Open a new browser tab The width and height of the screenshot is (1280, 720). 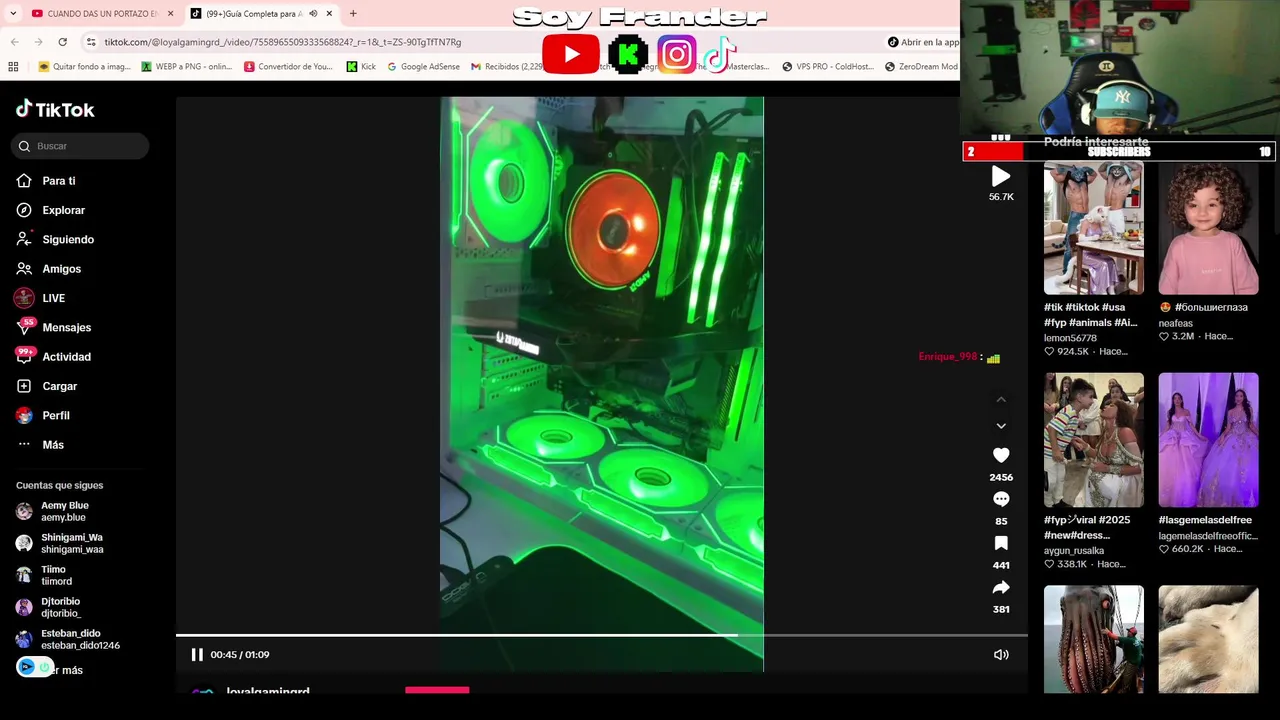point(353,14)
